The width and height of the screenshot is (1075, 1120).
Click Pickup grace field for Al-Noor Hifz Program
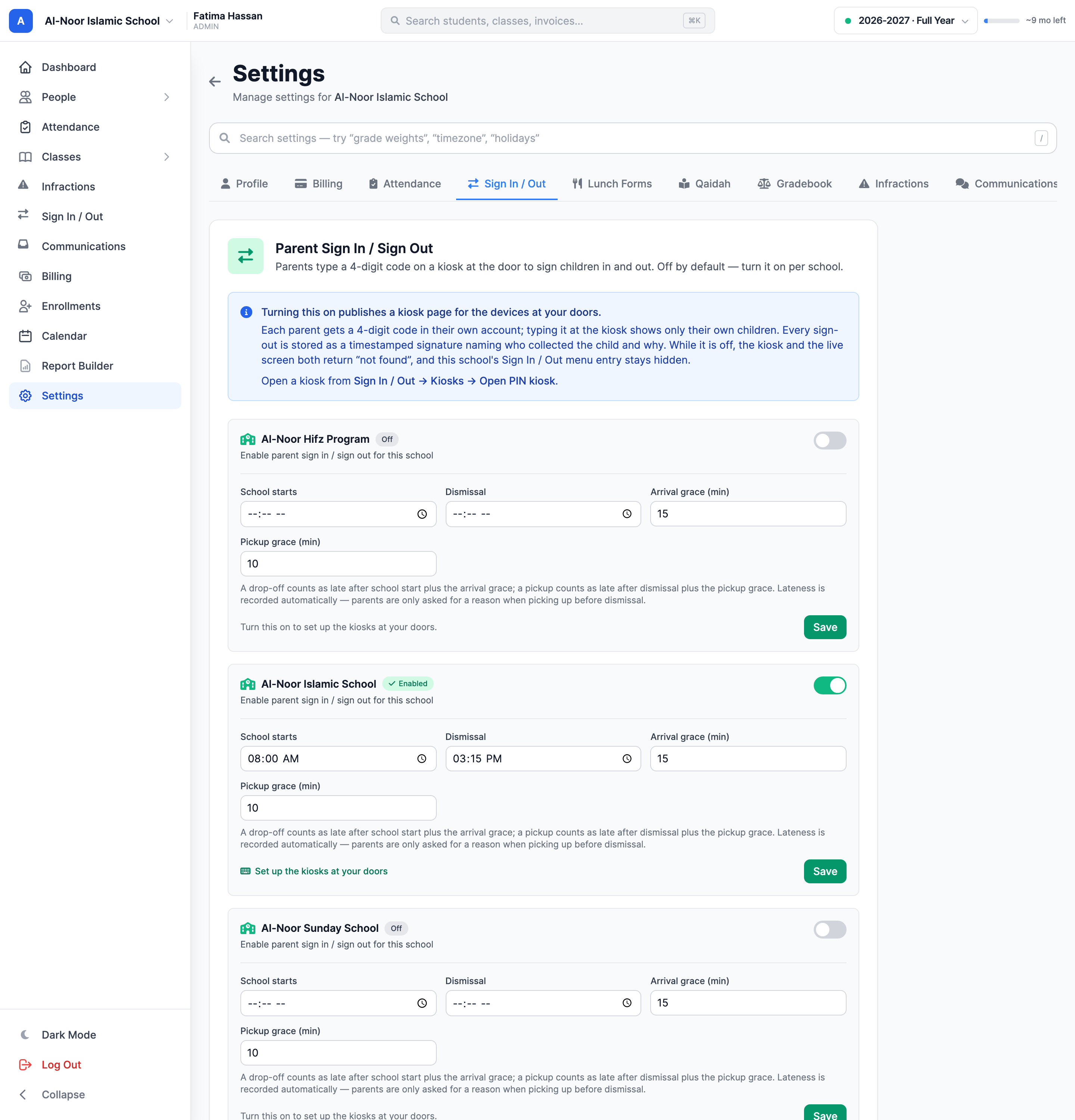tap(338, 563)
